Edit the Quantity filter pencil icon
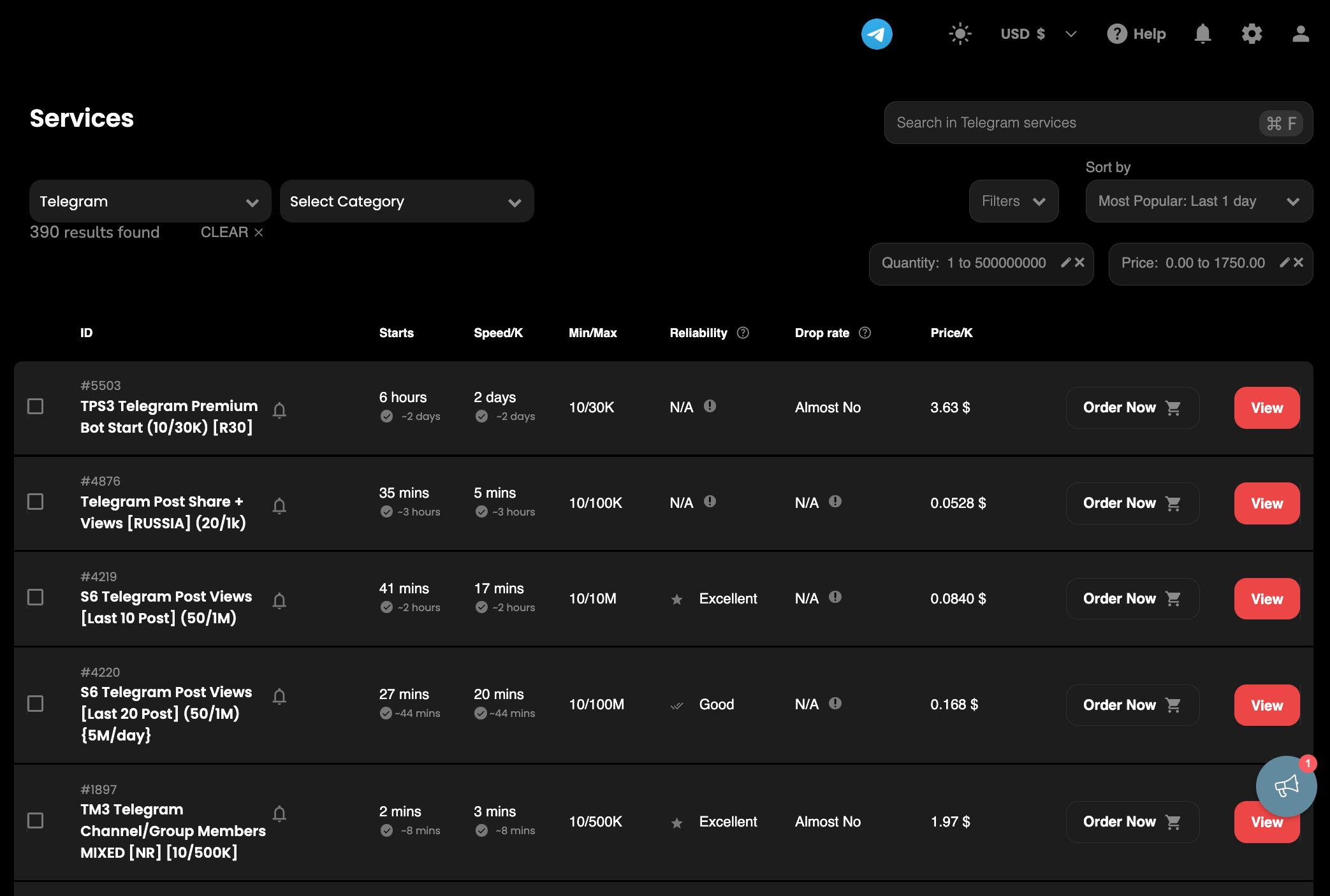Image resolution: width=1330 pixels, height=896 pixels. pos(1065,263)
